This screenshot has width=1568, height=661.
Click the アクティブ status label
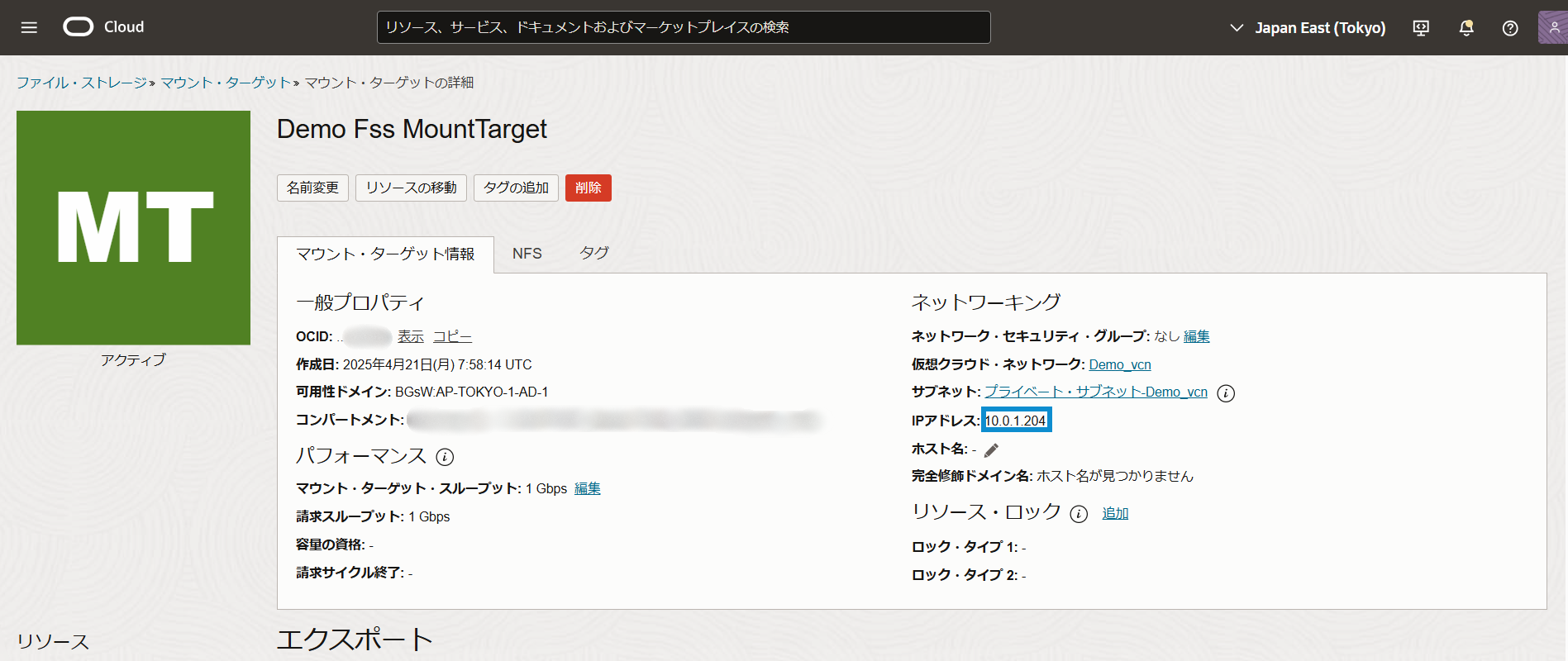[x=133, y=360]
